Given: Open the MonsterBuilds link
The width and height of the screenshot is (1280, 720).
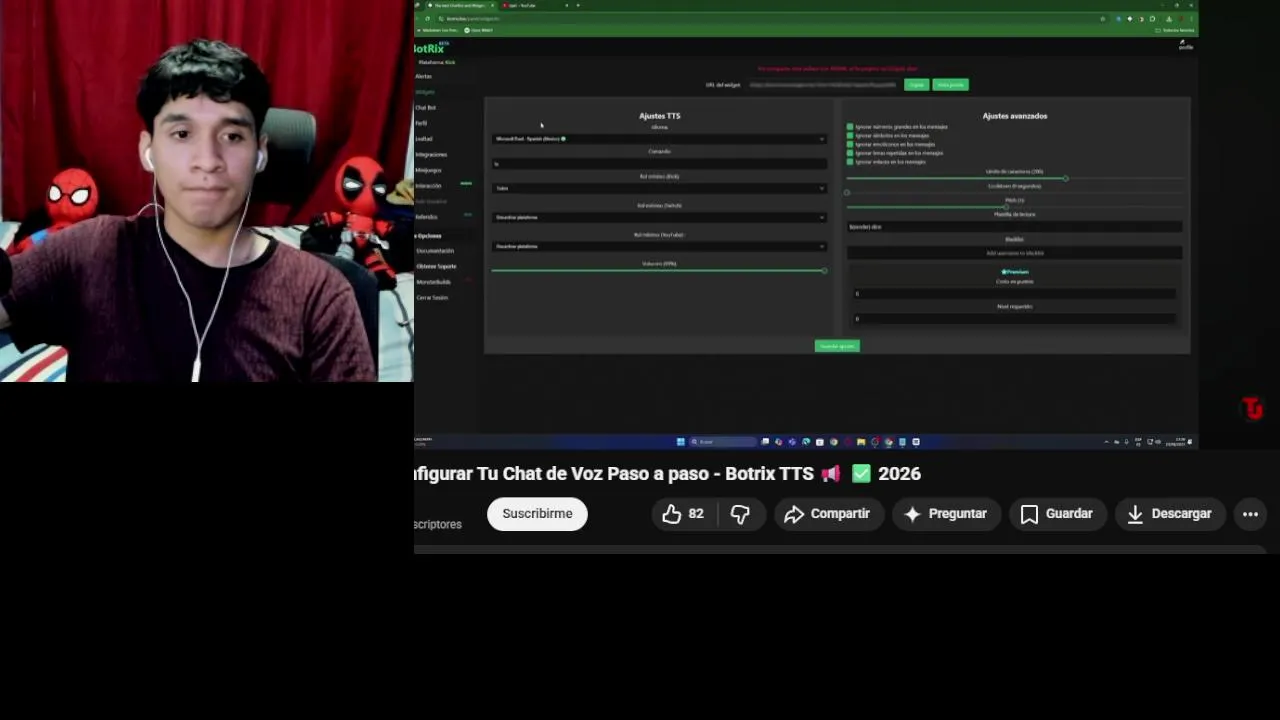Looking at the screenshot, I should [x=433, y=282].
